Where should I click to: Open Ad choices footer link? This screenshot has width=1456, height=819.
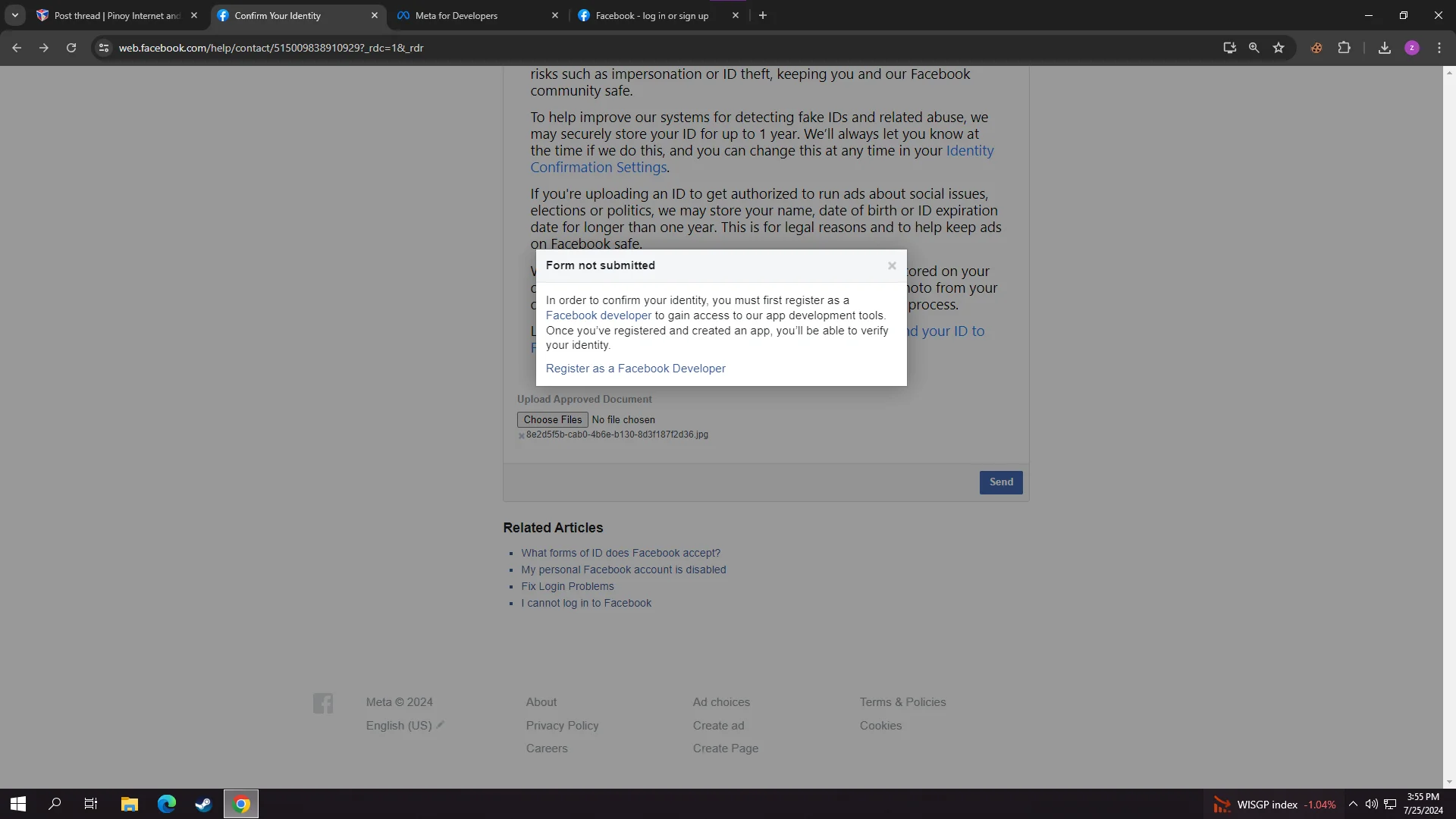pos(721,702)
